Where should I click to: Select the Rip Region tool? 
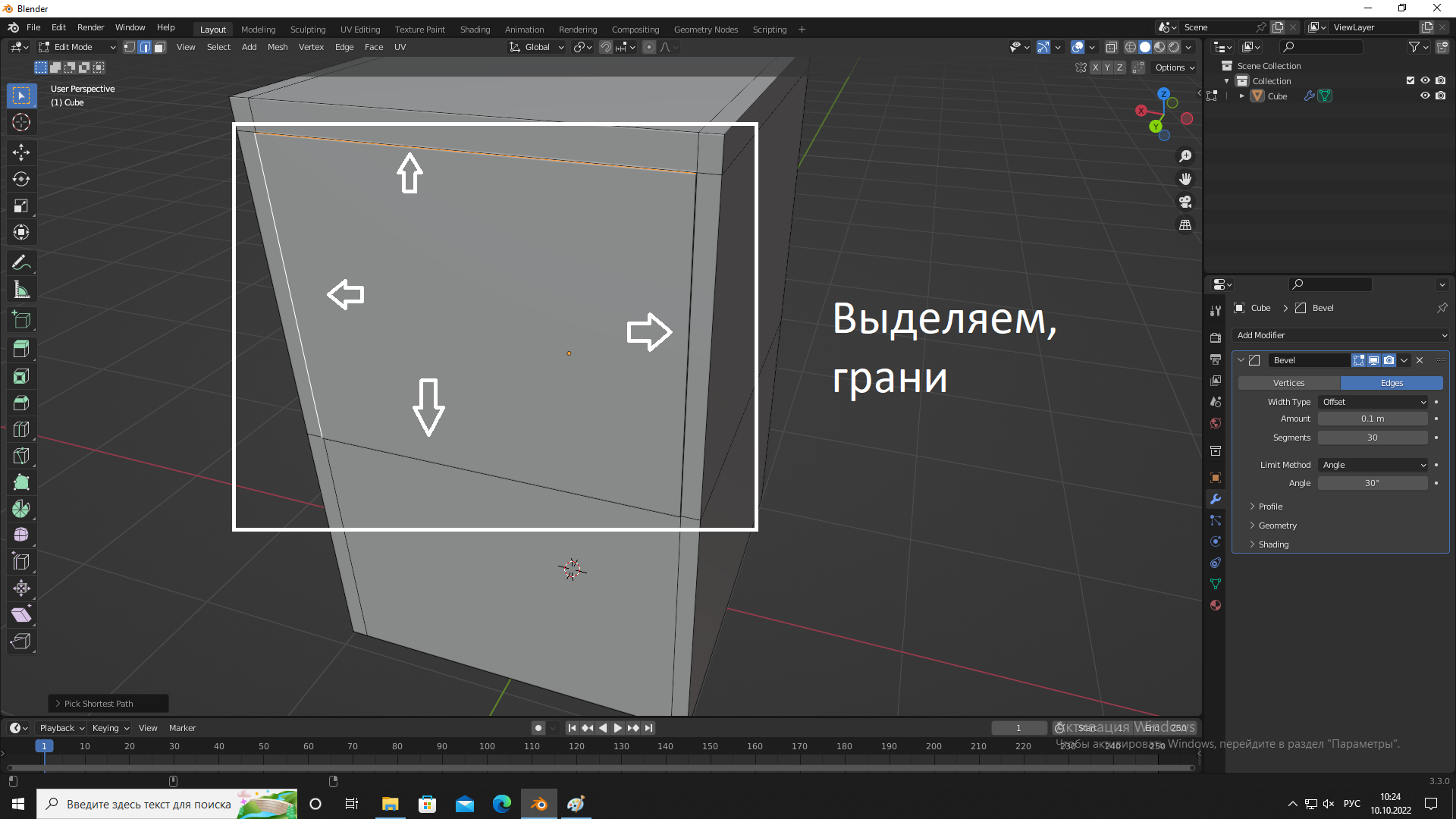coord(21,642)
